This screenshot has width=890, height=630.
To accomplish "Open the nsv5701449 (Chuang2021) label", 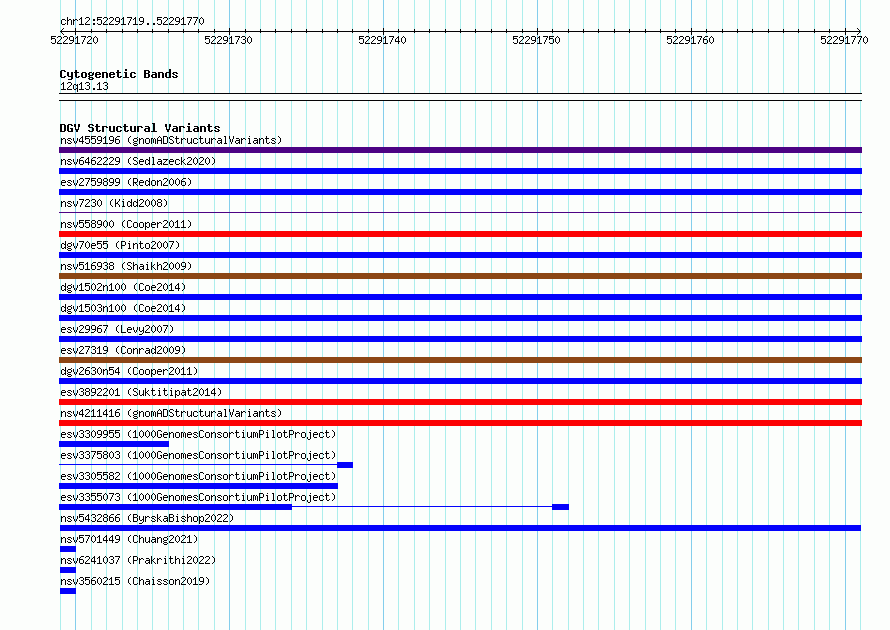I will (x=129, y=539).
